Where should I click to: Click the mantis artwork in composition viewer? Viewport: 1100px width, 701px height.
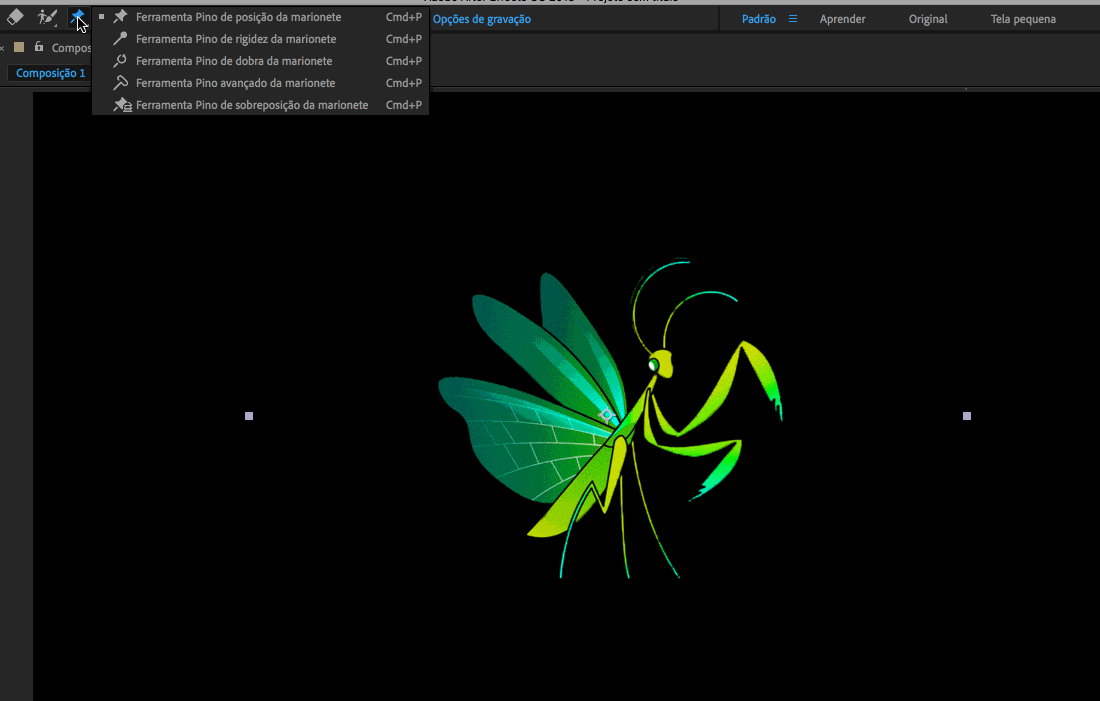(610, 418)
